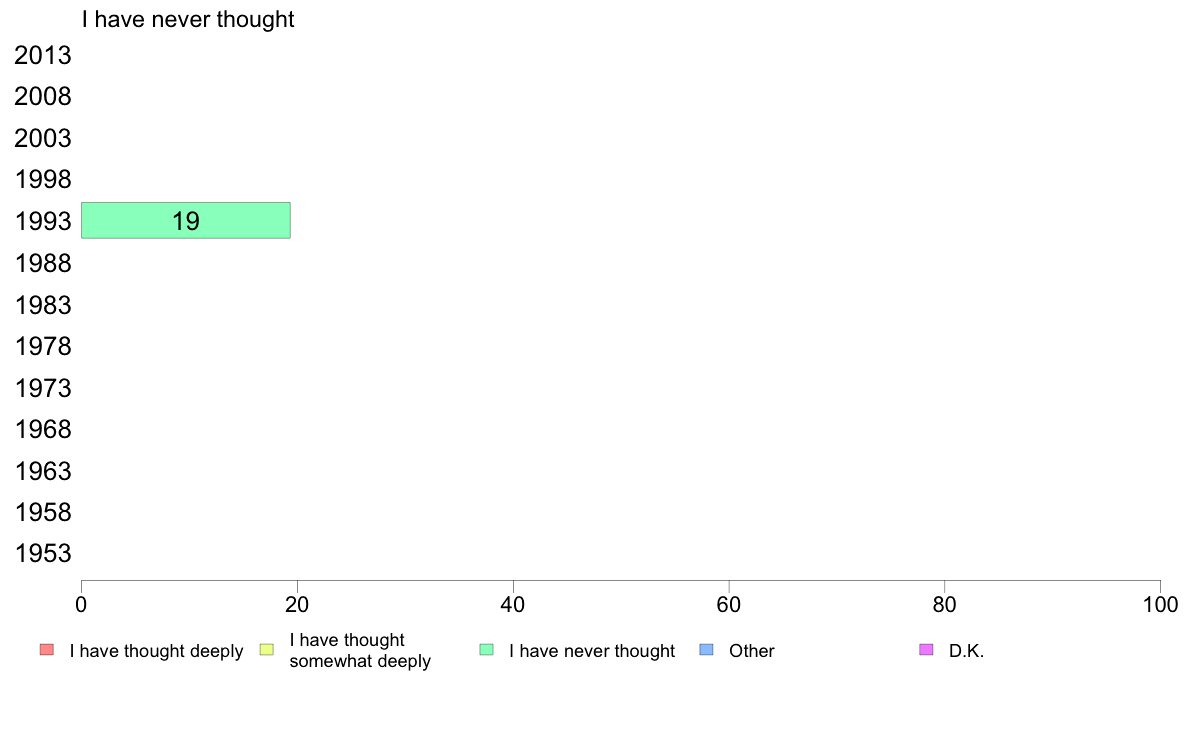The image size is (1188, 736).
Task: Select the 60 tick label on the axis
Action: [x=729, y=604]
